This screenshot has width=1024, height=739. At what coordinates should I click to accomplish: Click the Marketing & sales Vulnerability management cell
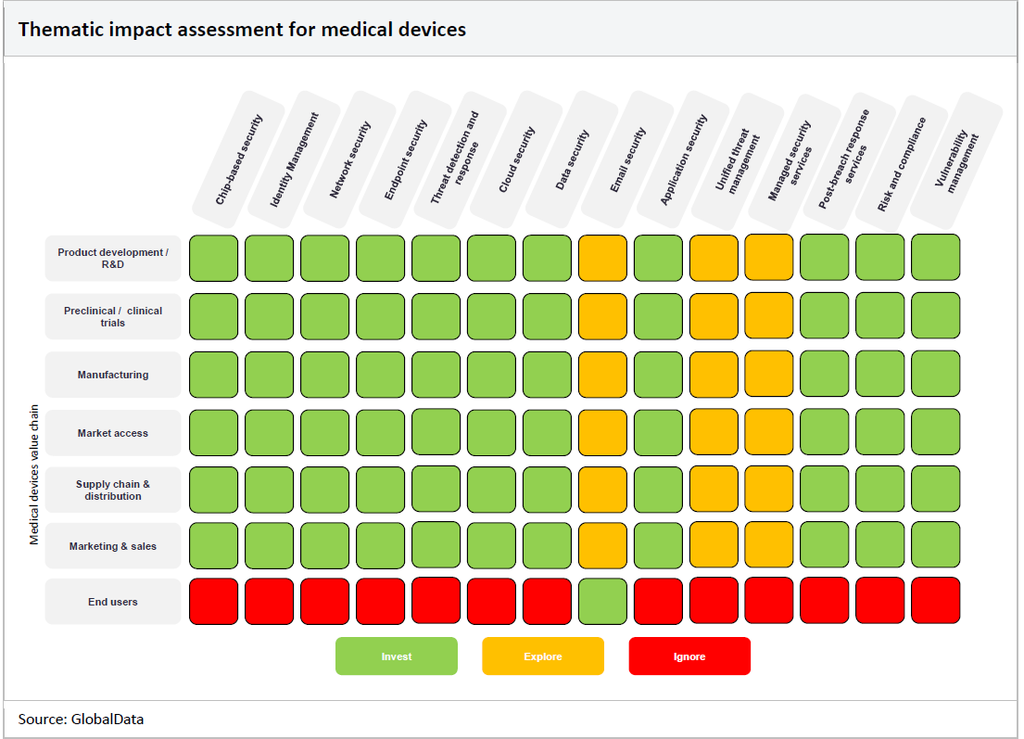coord(936,545)
